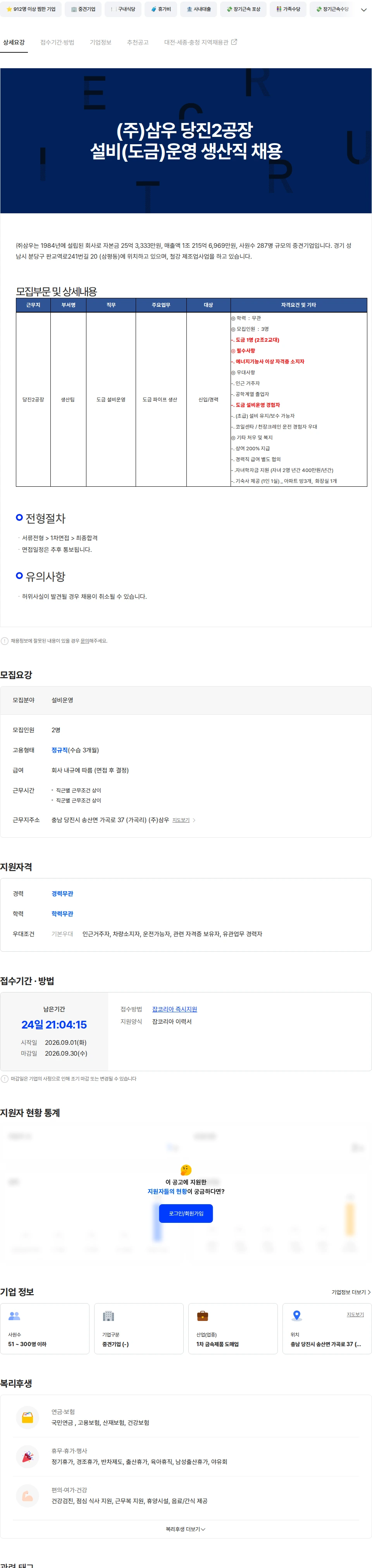This screenshot has width=372, height=1568.
Task: Click the employees icon on 사원수 card
Action: [x=14, y=1316]
